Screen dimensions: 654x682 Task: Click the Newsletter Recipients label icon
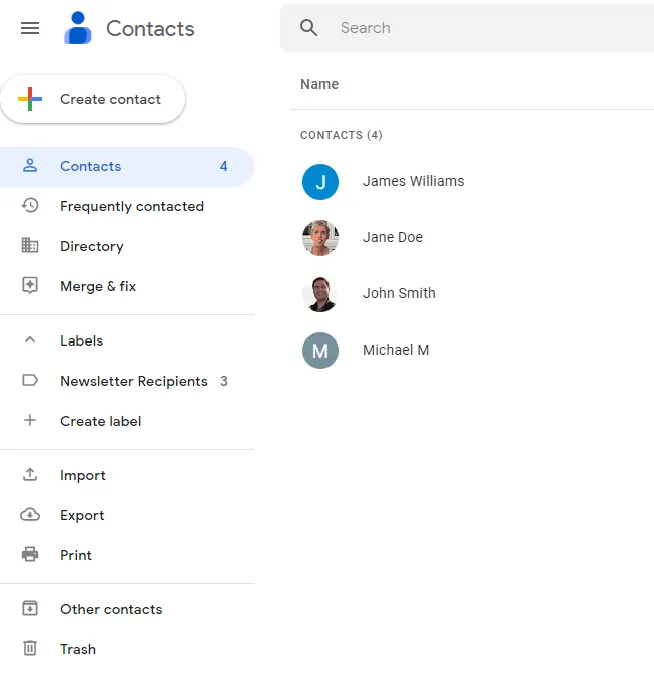coord(30,381)
